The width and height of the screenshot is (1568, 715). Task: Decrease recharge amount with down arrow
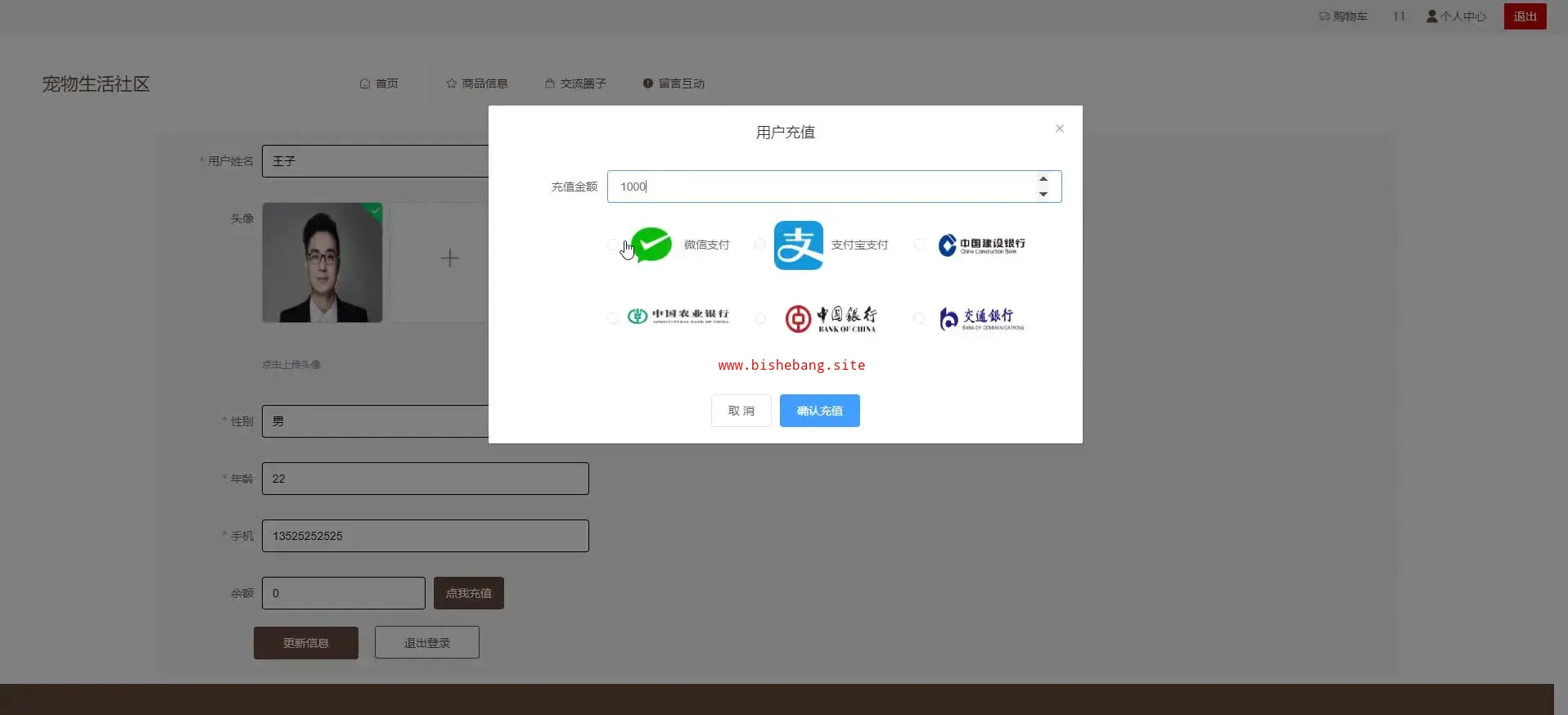click(1043, 194)
